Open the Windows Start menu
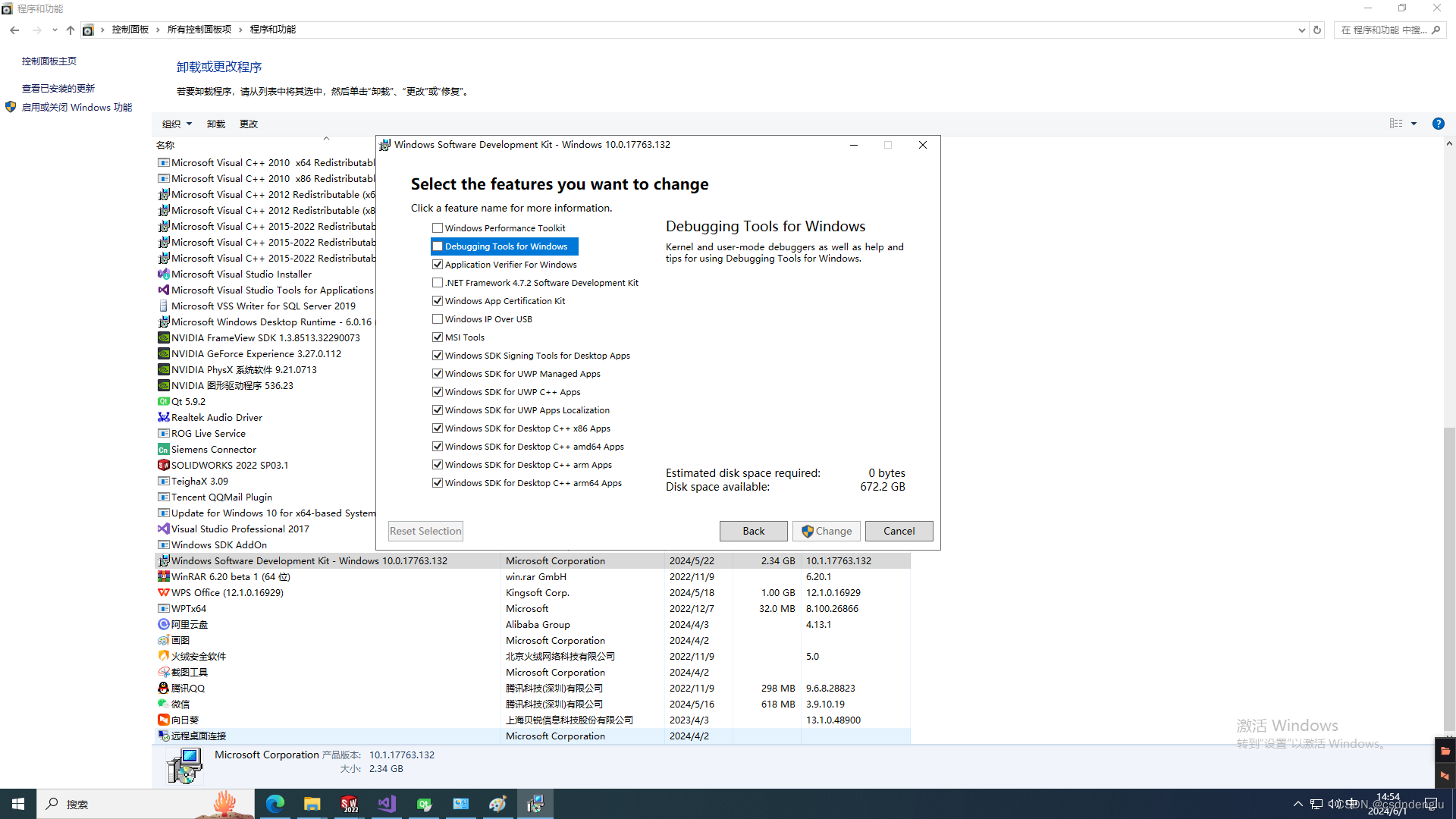Image resolution: width=1456 pixels, height=819 pixels. click(18, 804)
